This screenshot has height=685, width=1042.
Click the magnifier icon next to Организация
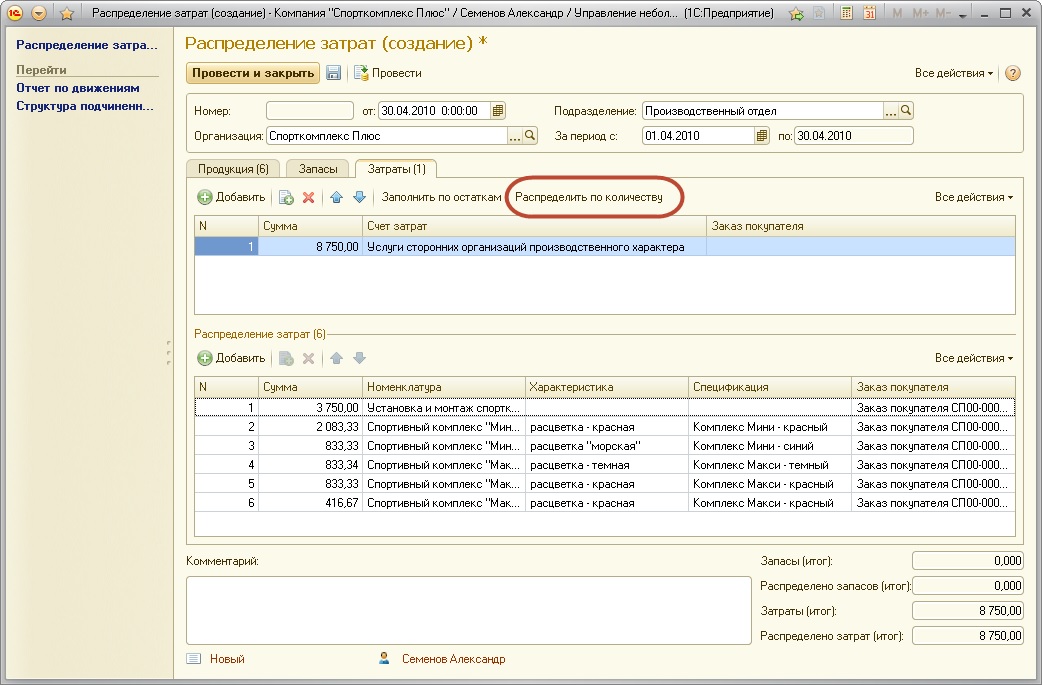[x=531, y=136]
